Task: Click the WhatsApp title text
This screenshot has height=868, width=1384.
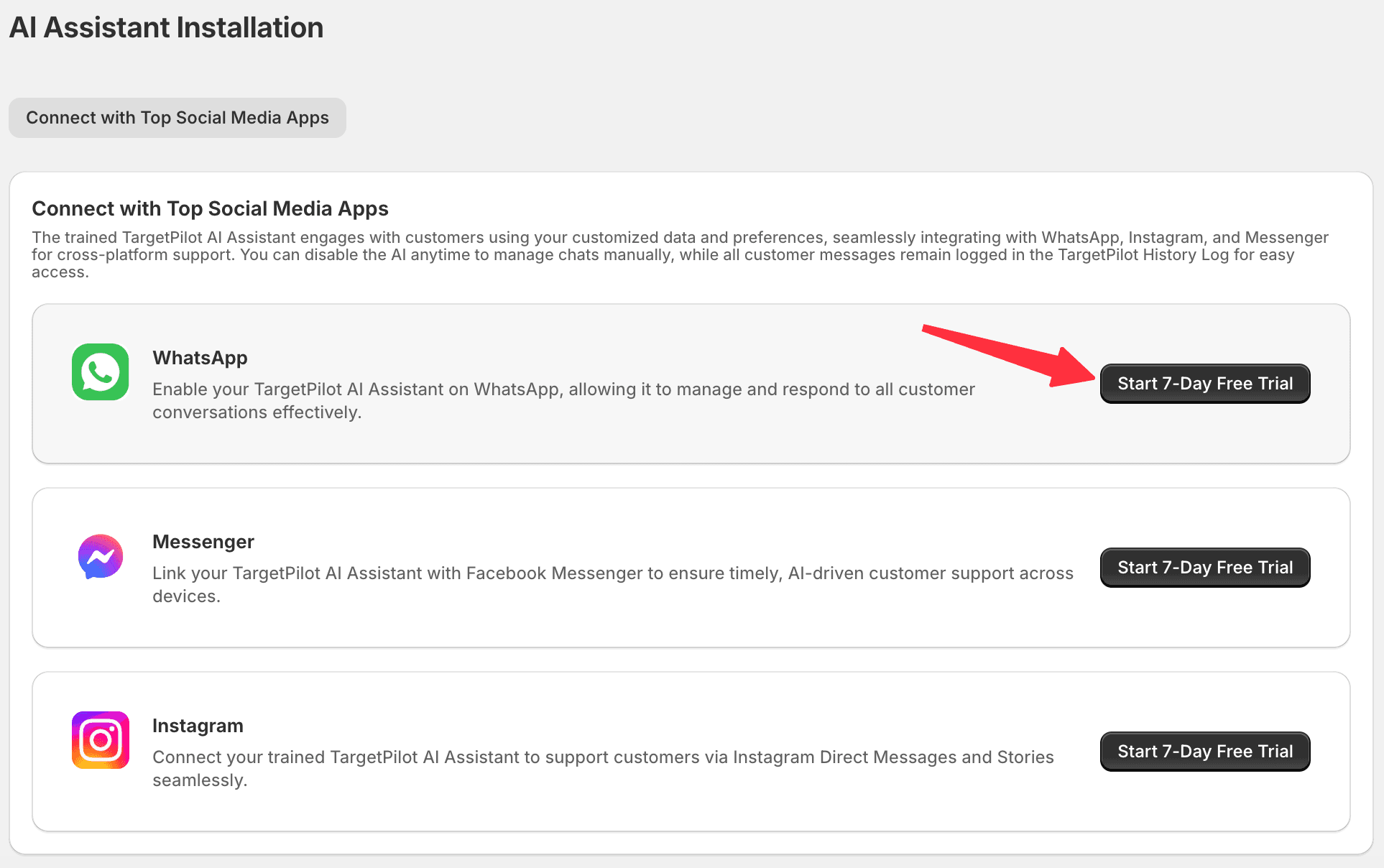Action: click(x=200, y=358)
